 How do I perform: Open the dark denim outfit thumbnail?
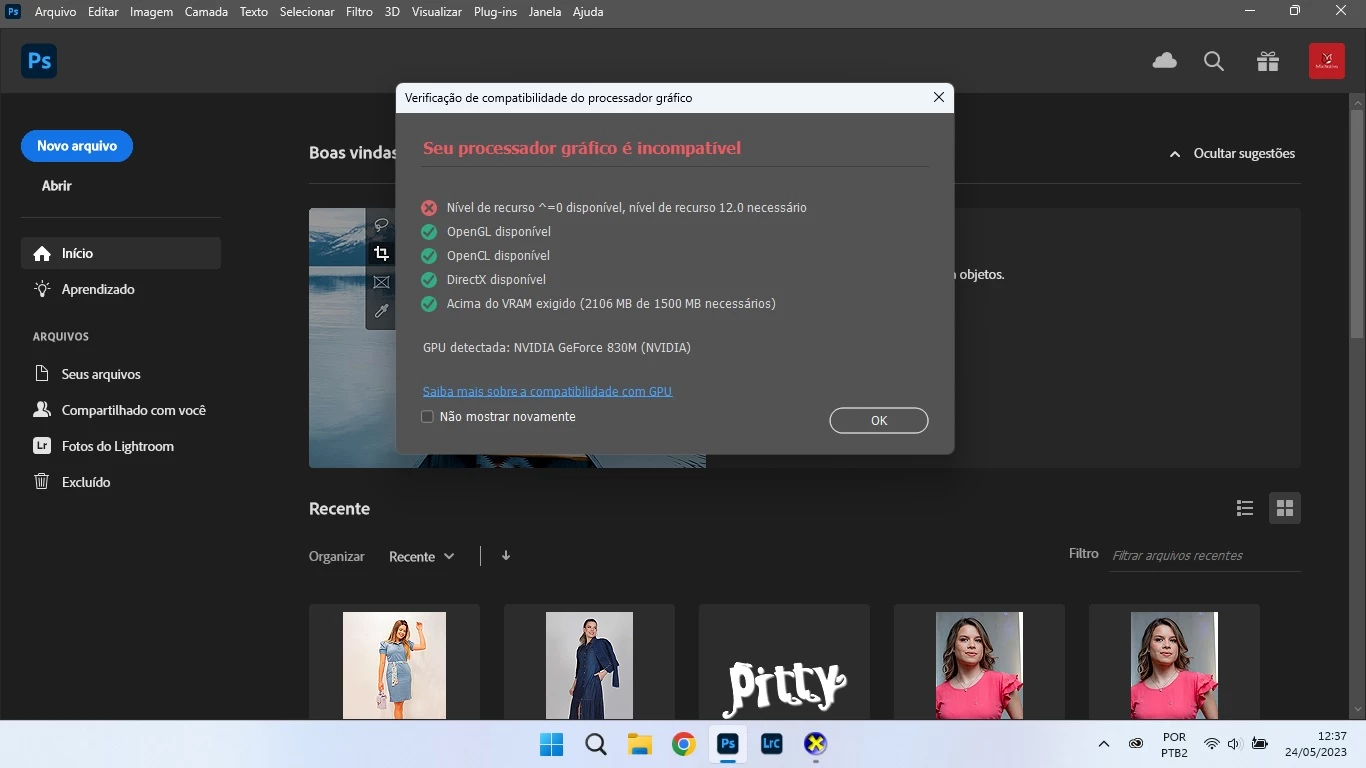pyautogui.click(x=589, y=665)
